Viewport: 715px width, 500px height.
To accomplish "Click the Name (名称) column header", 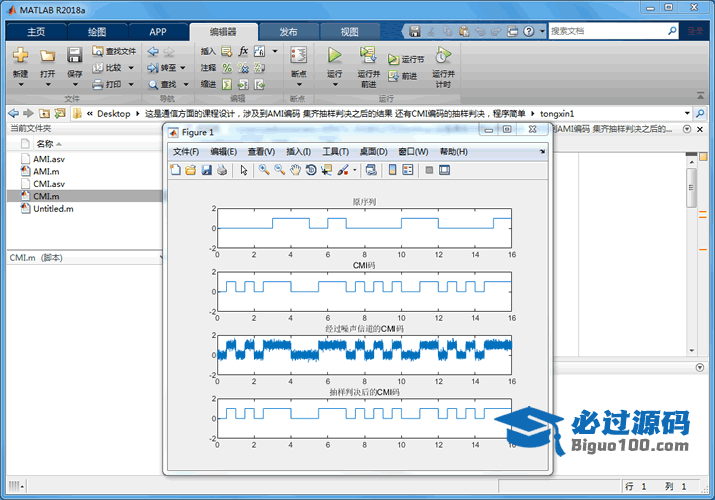I will point(45,144).
